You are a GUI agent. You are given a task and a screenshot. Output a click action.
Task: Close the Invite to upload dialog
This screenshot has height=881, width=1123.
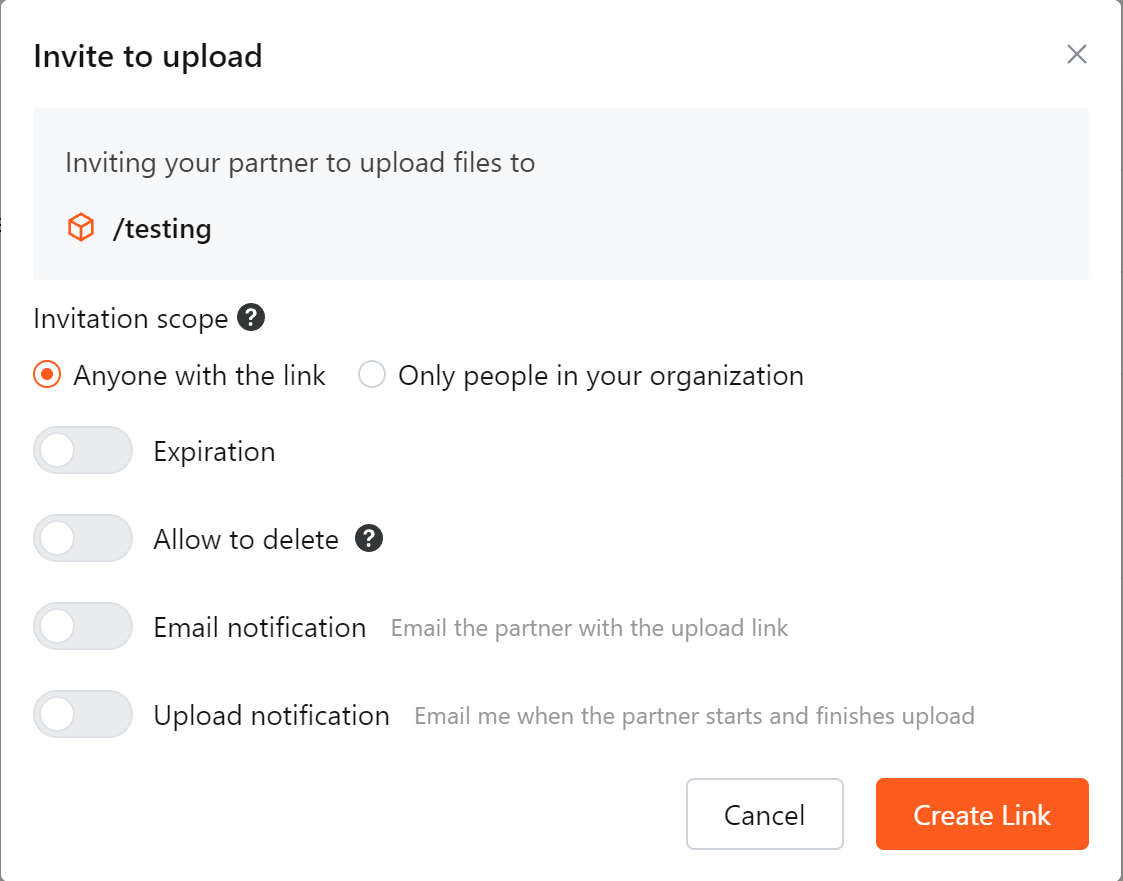pos(1076,54)
